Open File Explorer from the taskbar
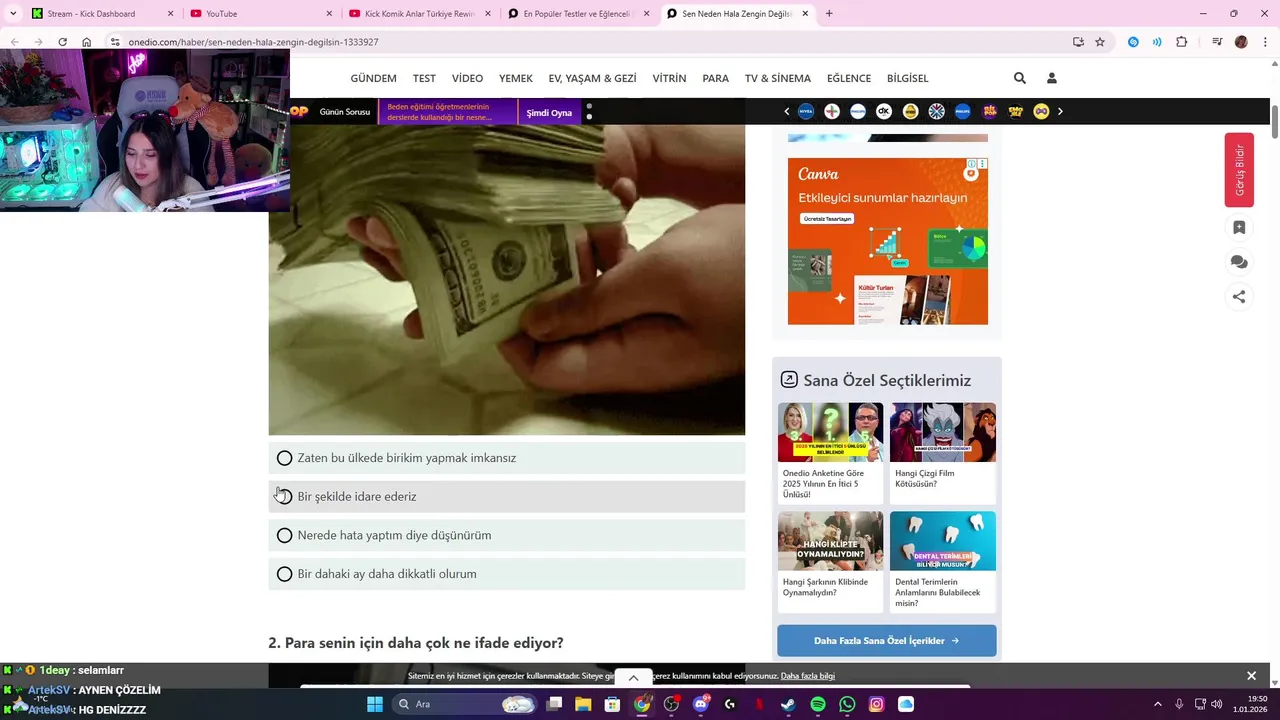 pos(583,704)
